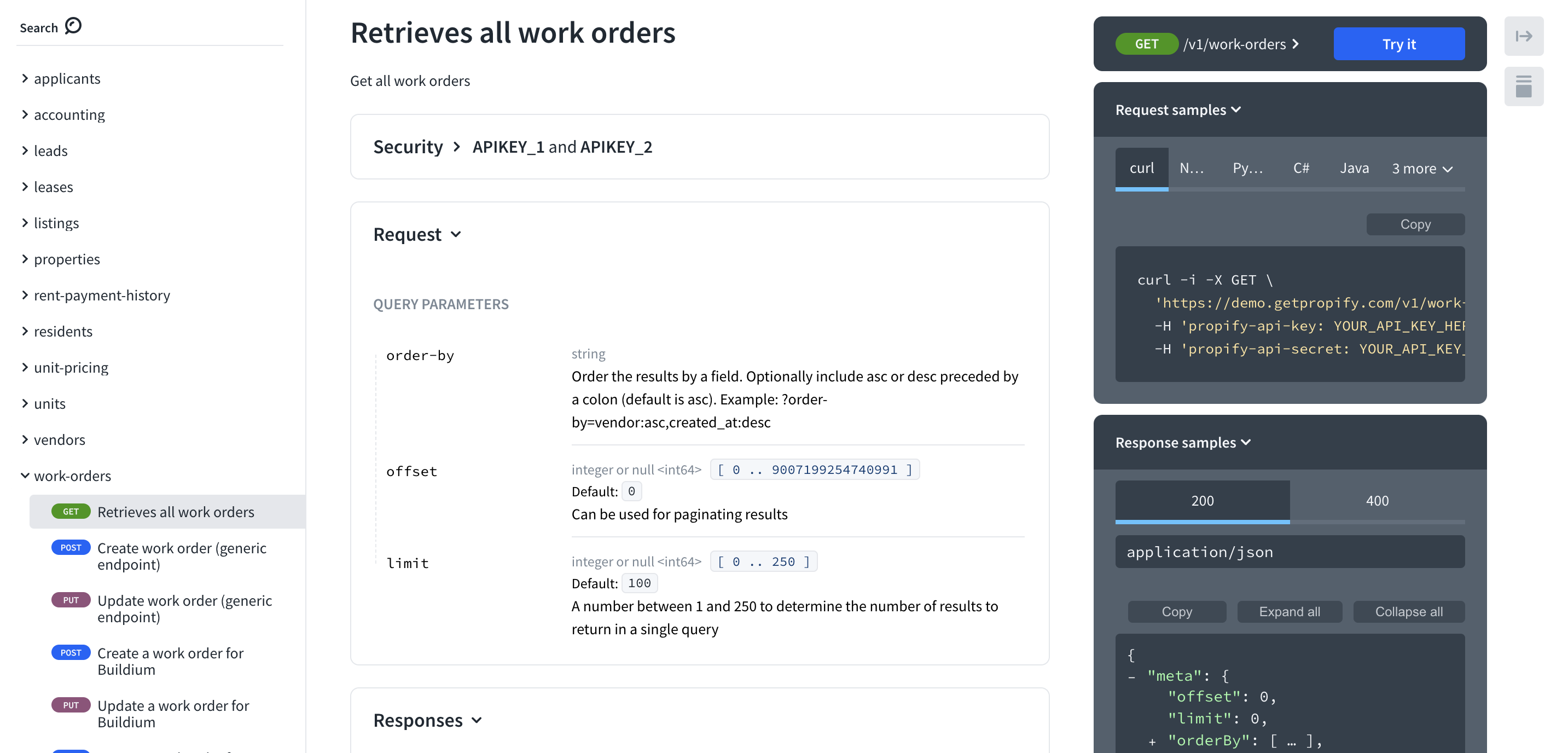Select the 400 response tab
Image resolution: width=1568 pixels, height=753 pixels.
tap(1377, 501)
